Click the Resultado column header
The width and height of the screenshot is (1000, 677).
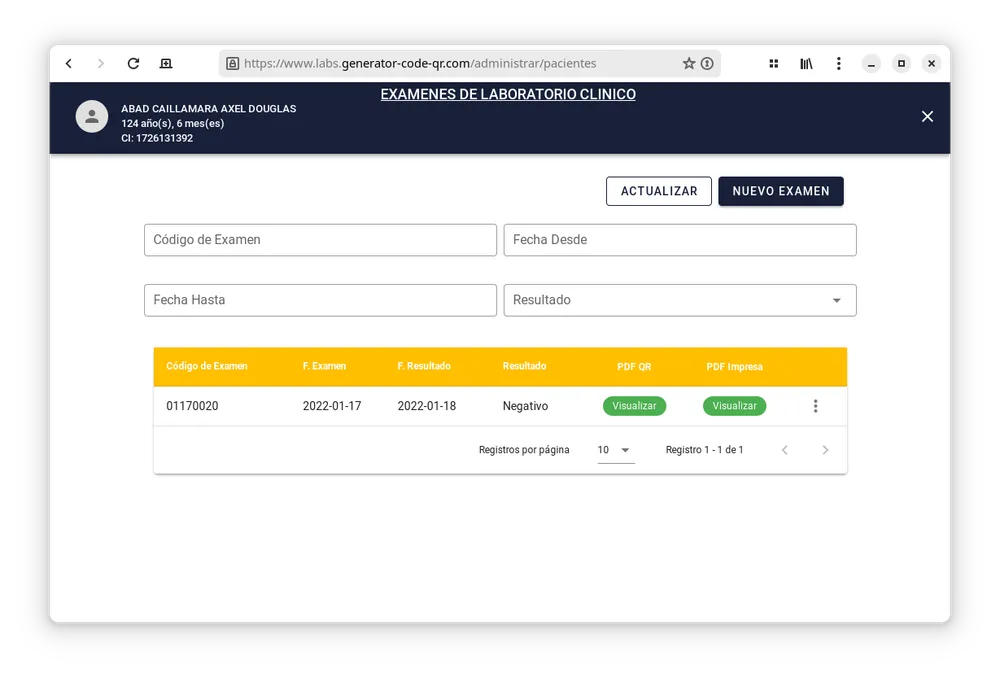point(524,366)
